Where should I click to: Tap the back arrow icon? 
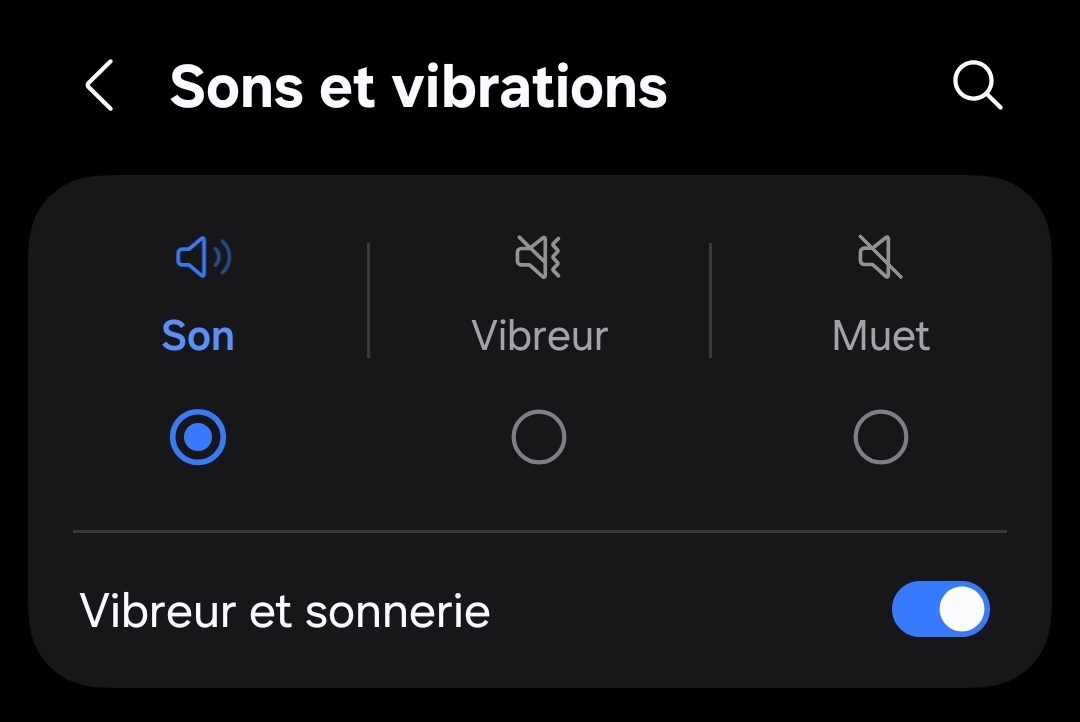(99, 86)
